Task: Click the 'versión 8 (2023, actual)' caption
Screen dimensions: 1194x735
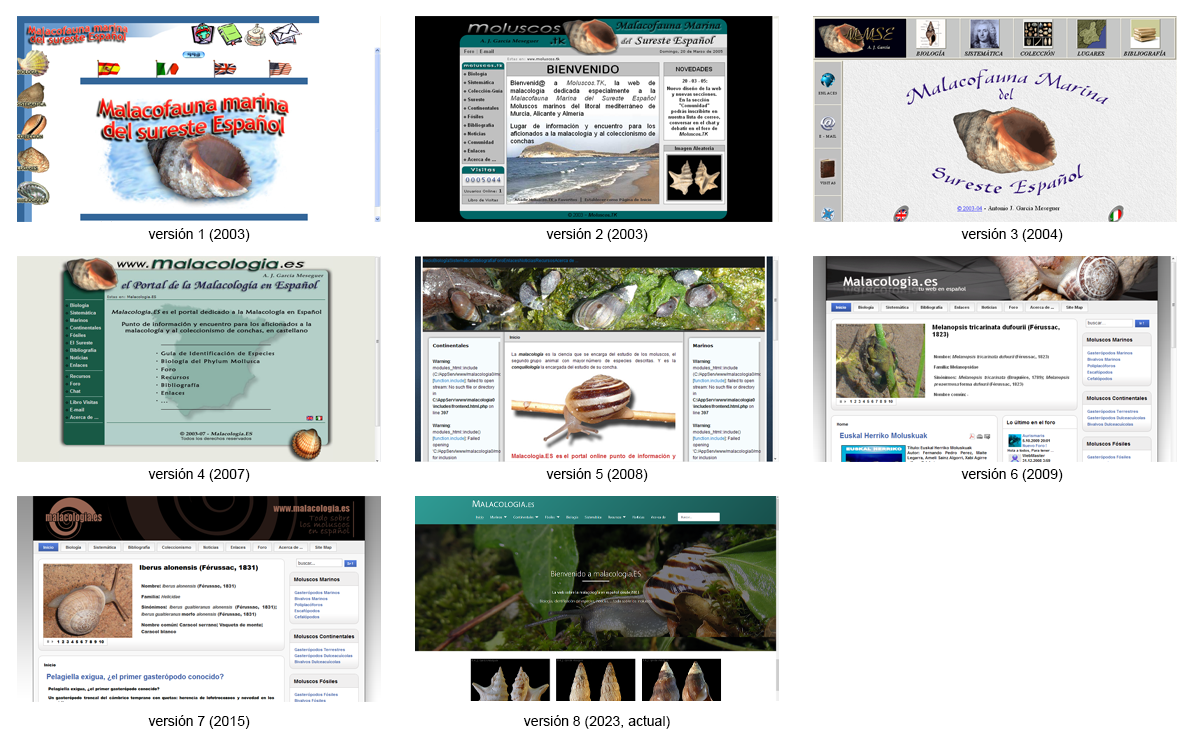Action: (597, 721)
